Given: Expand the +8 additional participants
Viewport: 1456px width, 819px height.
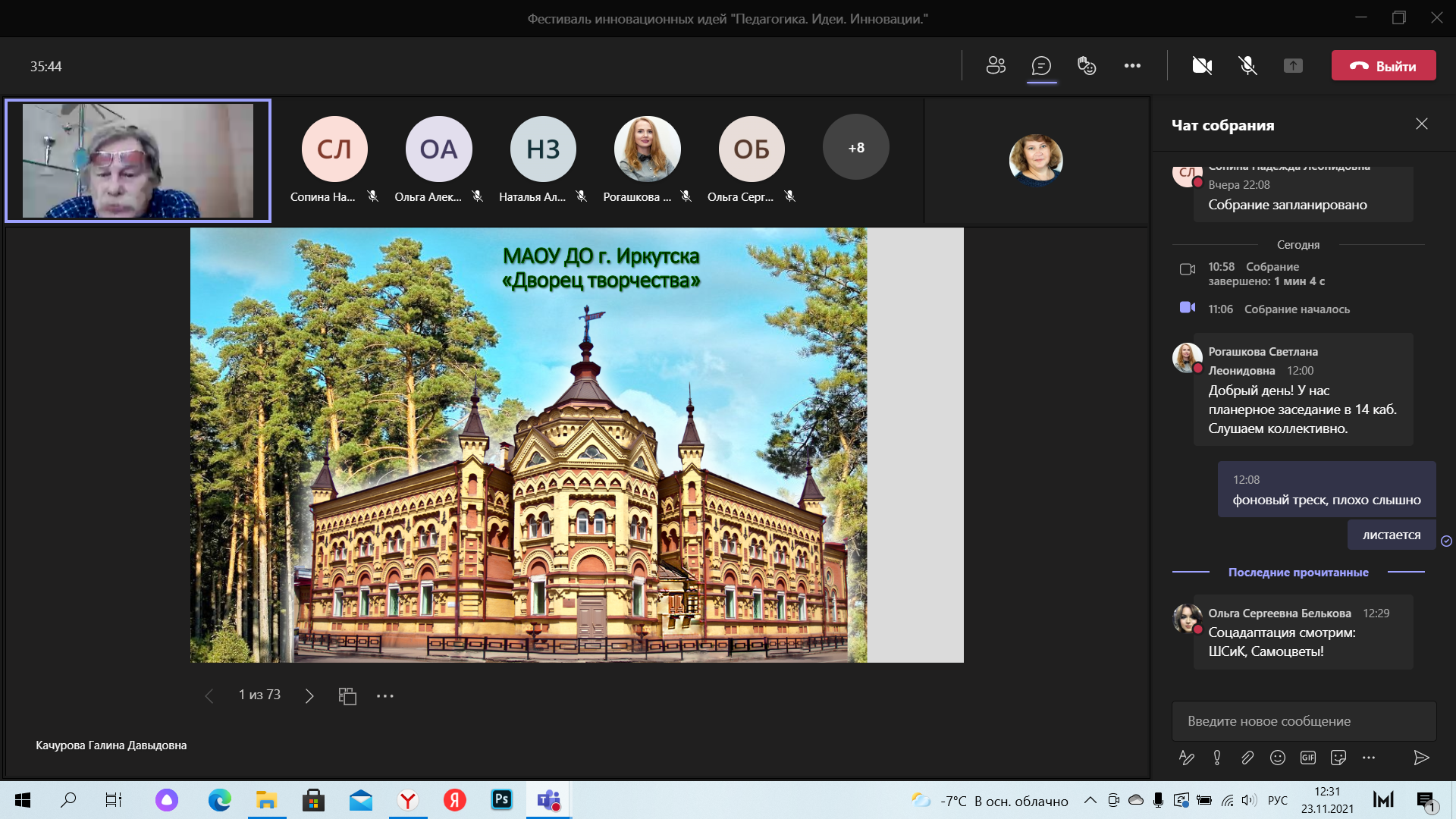Looking at the screenshot, I should click(x=855, y=147).
